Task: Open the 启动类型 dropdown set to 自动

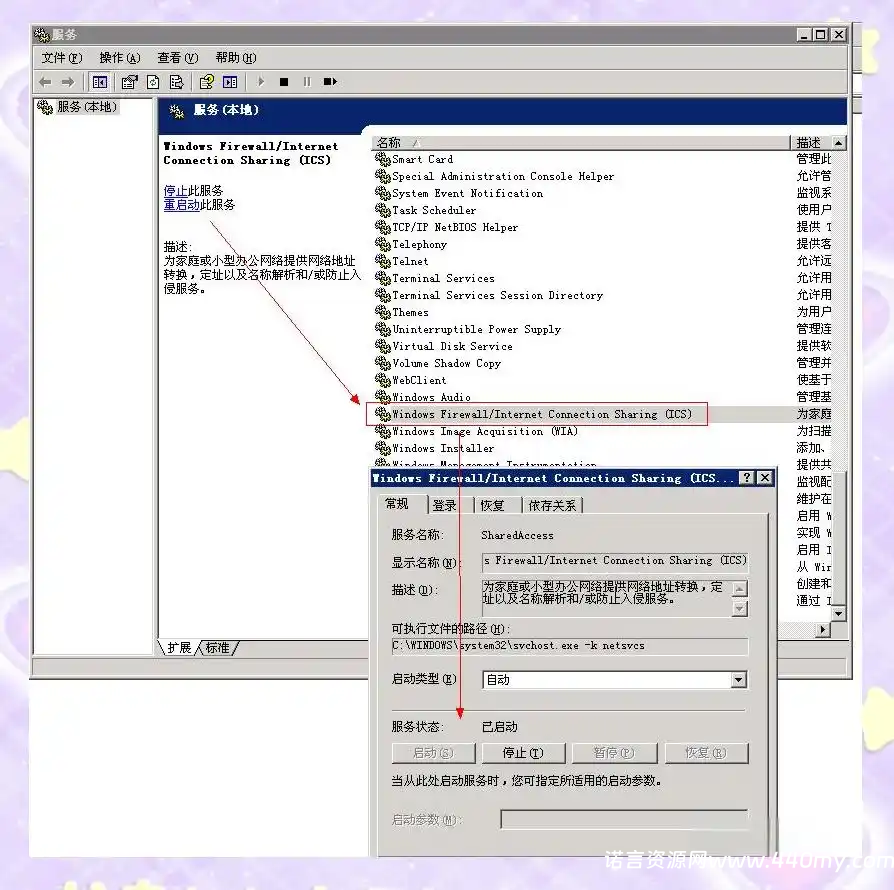Action: (615, 680)
